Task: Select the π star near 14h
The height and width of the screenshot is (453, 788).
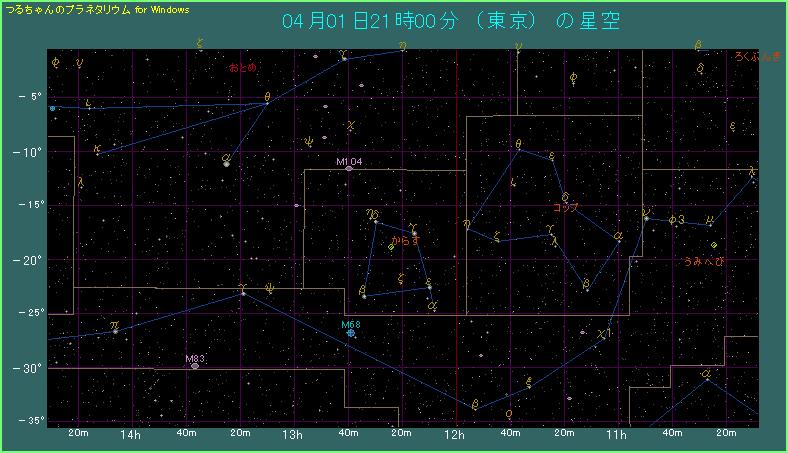Action: (115, 328)
